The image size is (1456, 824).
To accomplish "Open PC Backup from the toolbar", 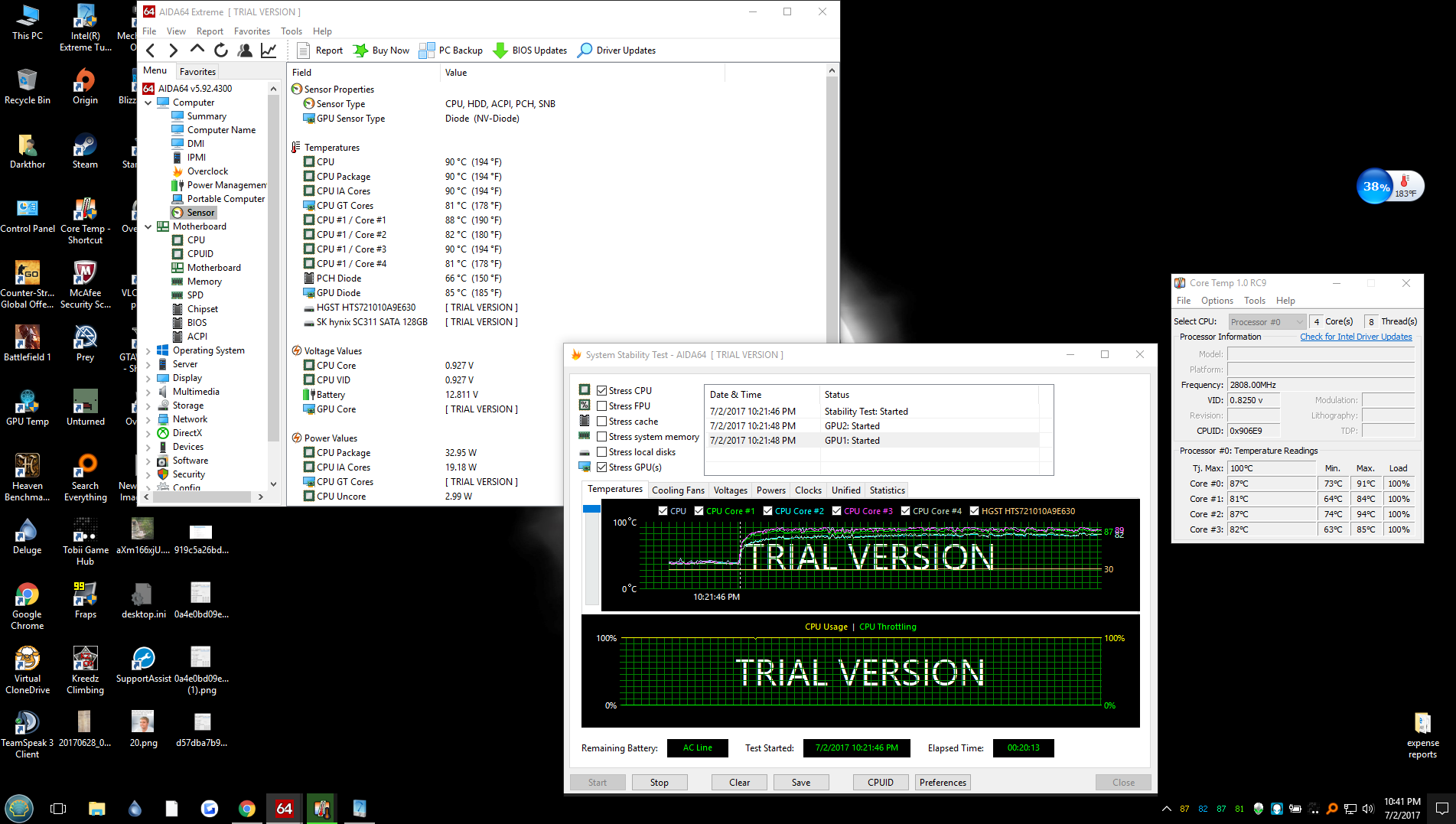I will coord(451,50).
